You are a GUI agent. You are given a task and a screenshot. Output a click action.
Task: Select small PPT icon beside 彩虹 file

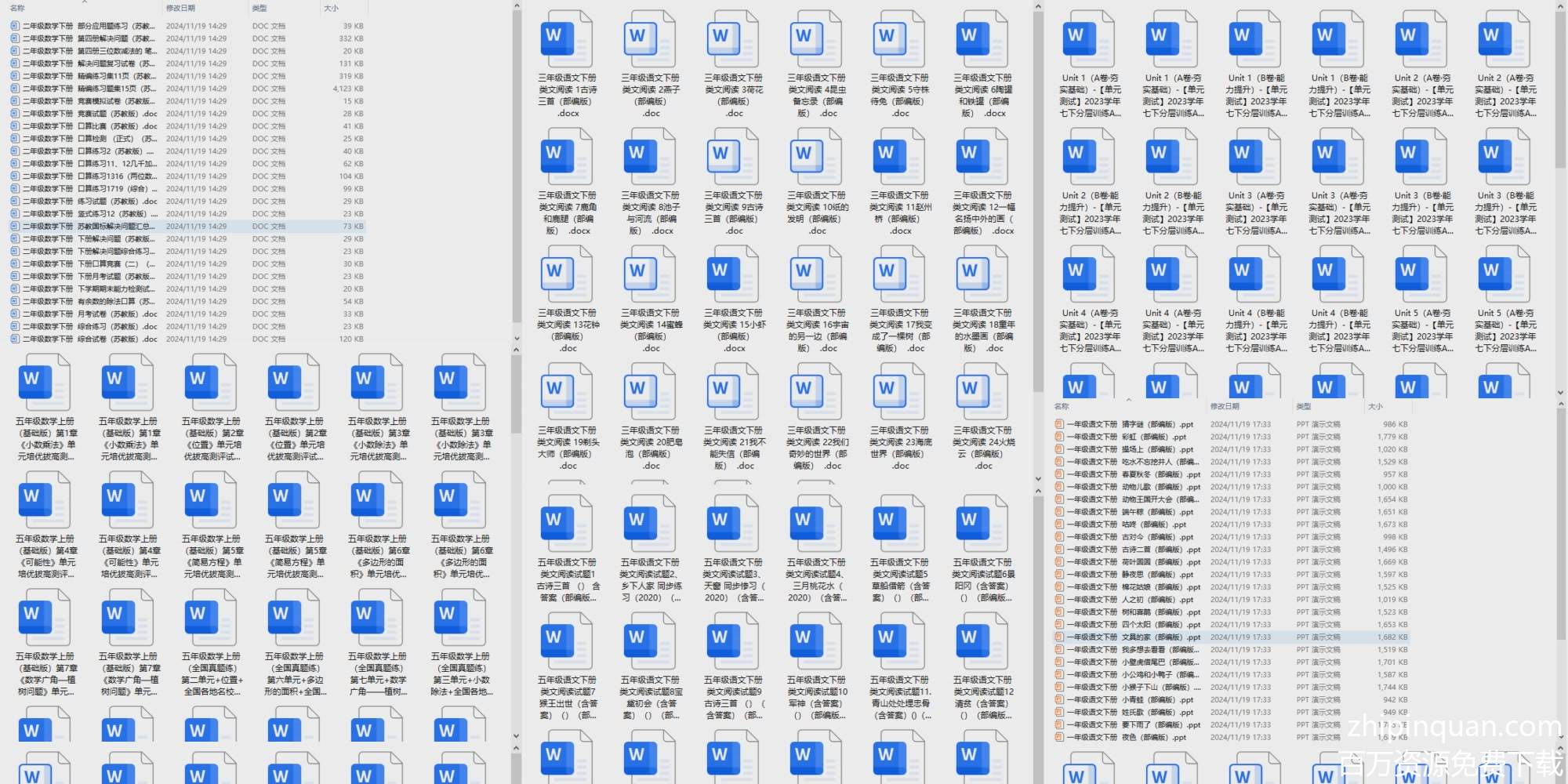coord(1059,437)
